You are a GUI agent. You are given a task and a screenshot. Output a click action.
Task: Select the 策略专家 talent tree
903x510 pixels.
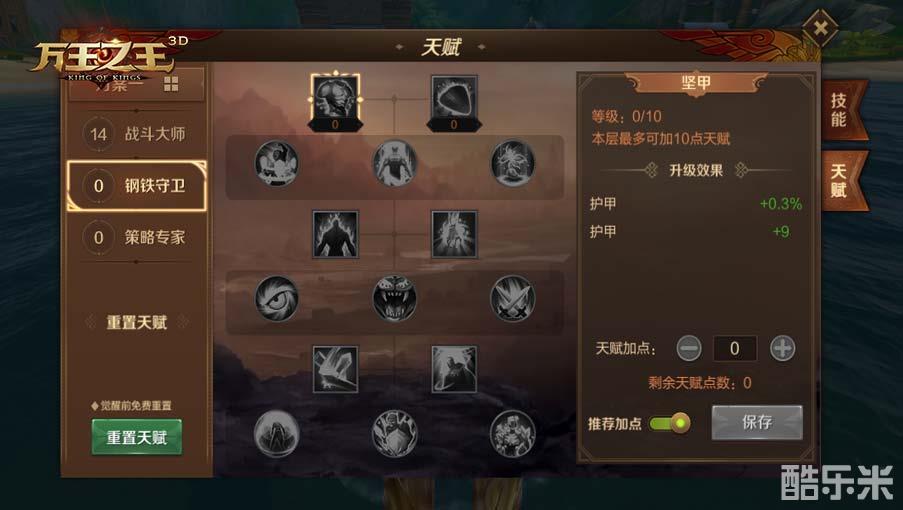(136, 237)
